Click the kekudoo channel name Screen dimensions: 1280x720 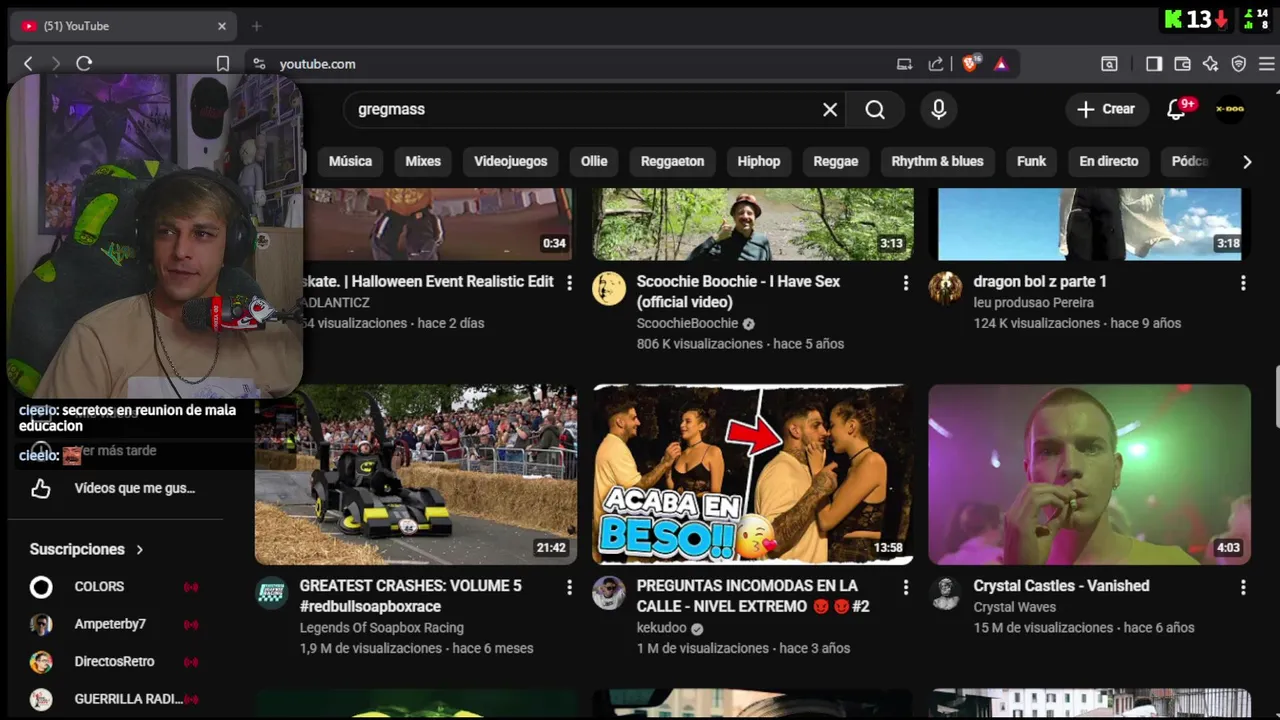coord(662,628)
